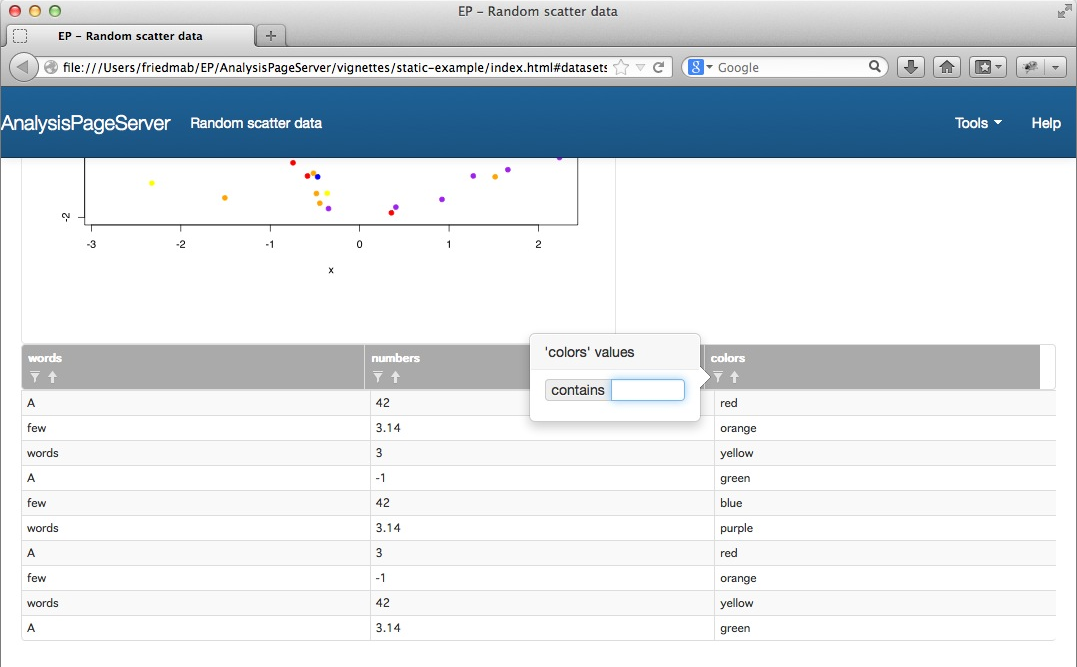
Task: Click the colors column filter icon
Action: pyautogui.click(x=717, y=377)
